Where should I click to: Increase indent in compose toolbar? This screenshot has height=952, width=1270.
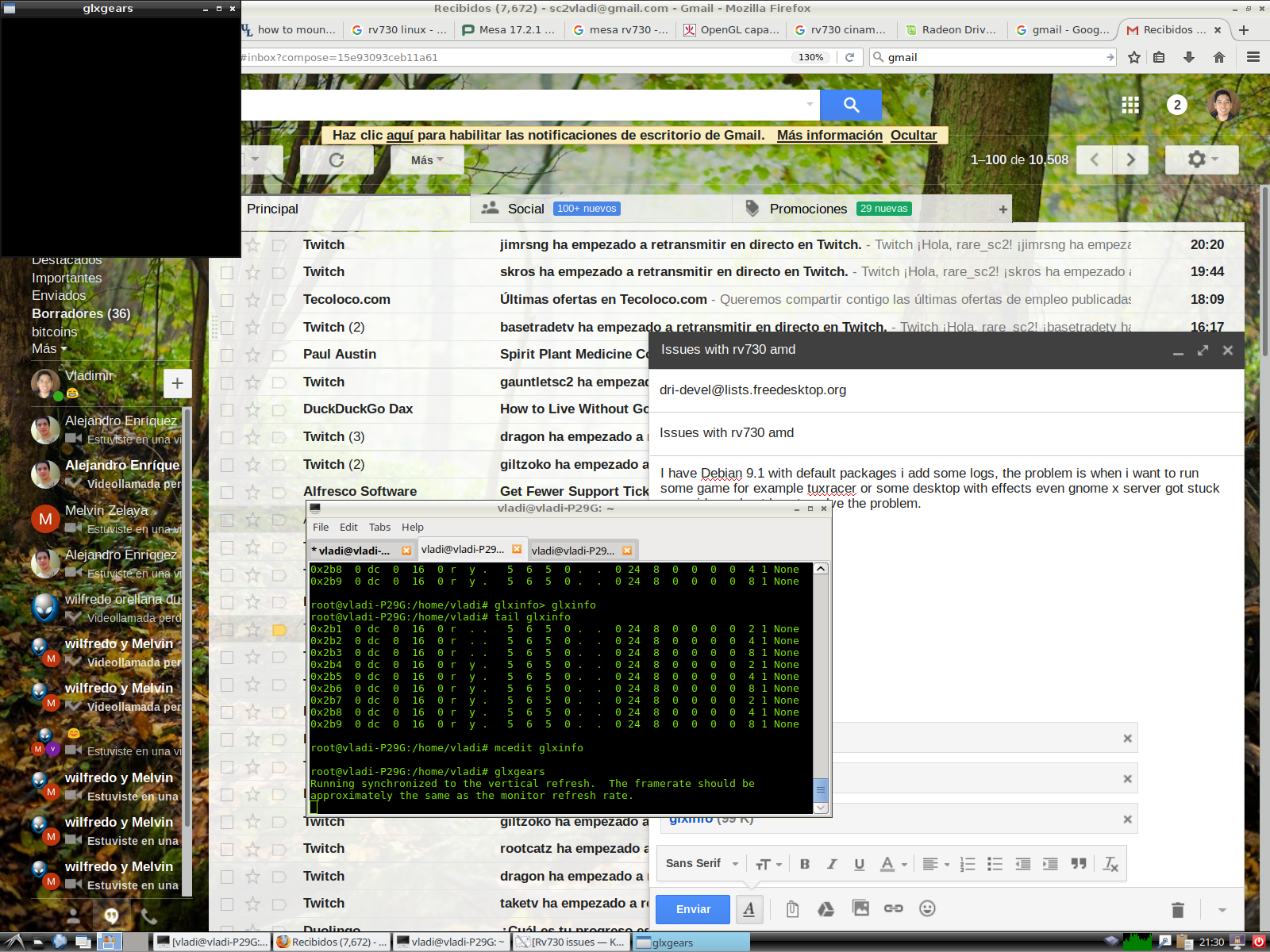click(x=1050, y=864)
